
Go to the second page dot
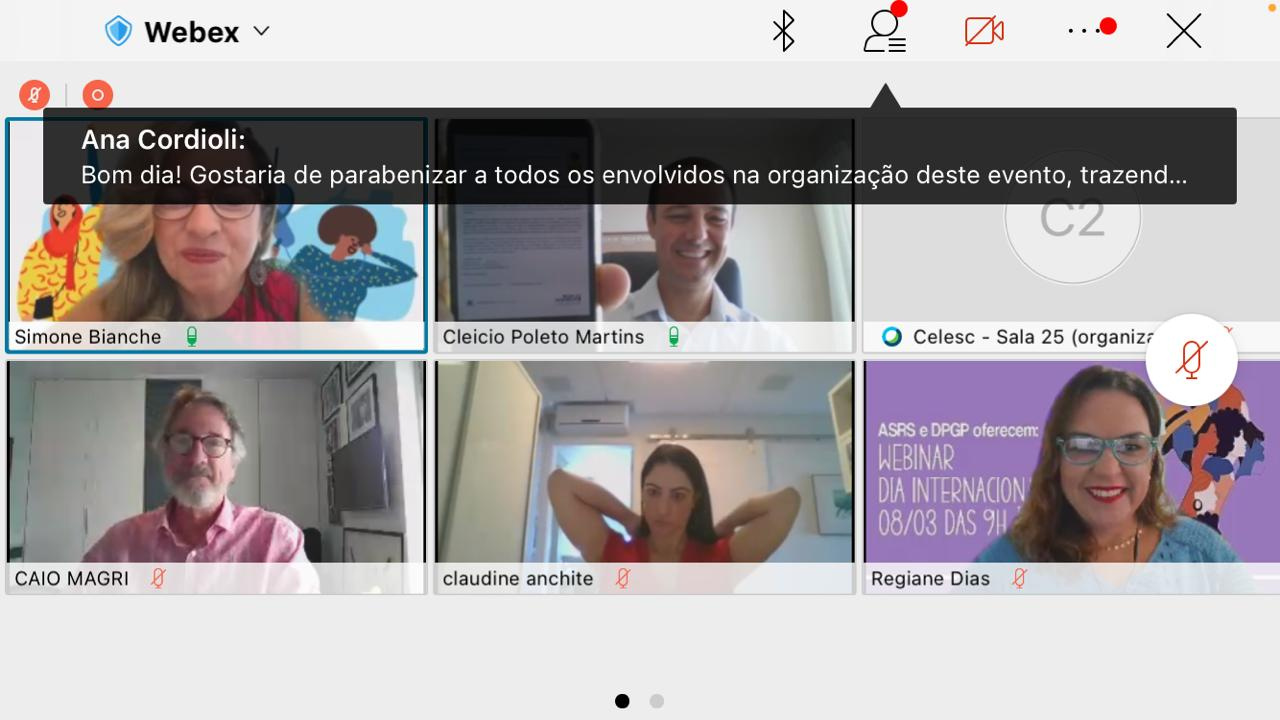coord(657,701)
